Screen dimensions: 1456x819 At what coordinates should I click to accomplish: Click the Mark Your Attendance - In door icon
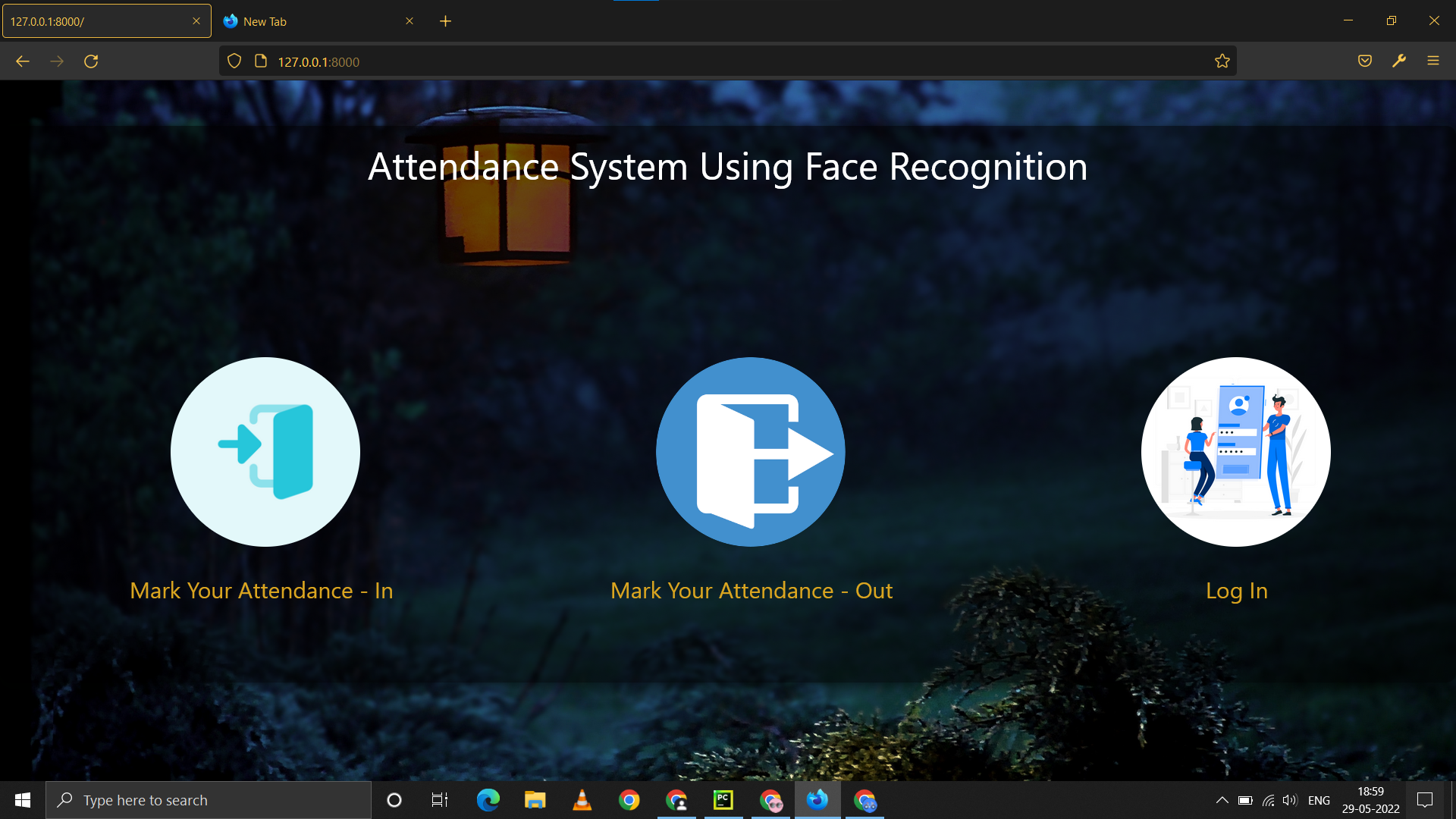coord(265,452)
